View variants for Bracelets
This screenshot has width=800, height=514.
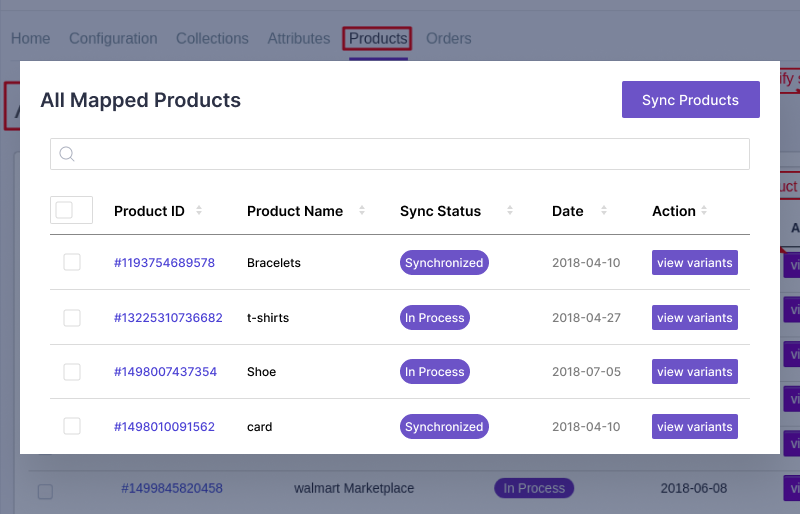pyautogui.click(x=695, y=263)
